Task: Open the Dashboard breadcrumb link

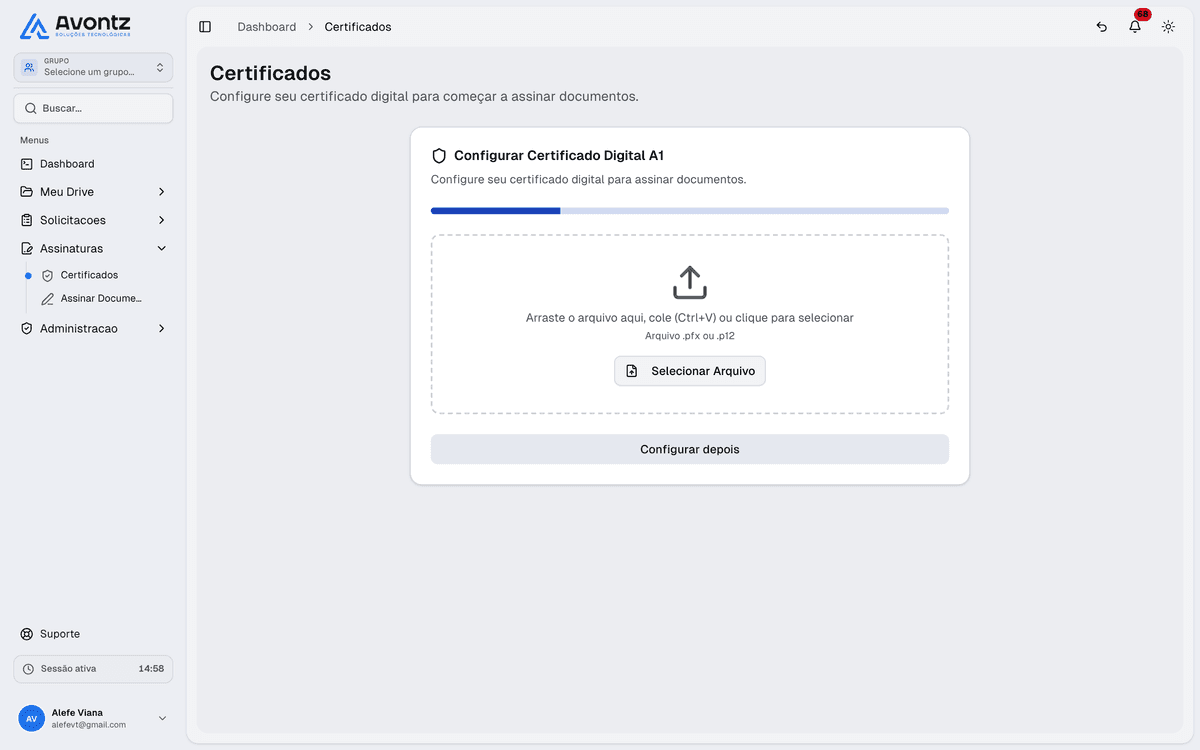Action: [267, 27]
